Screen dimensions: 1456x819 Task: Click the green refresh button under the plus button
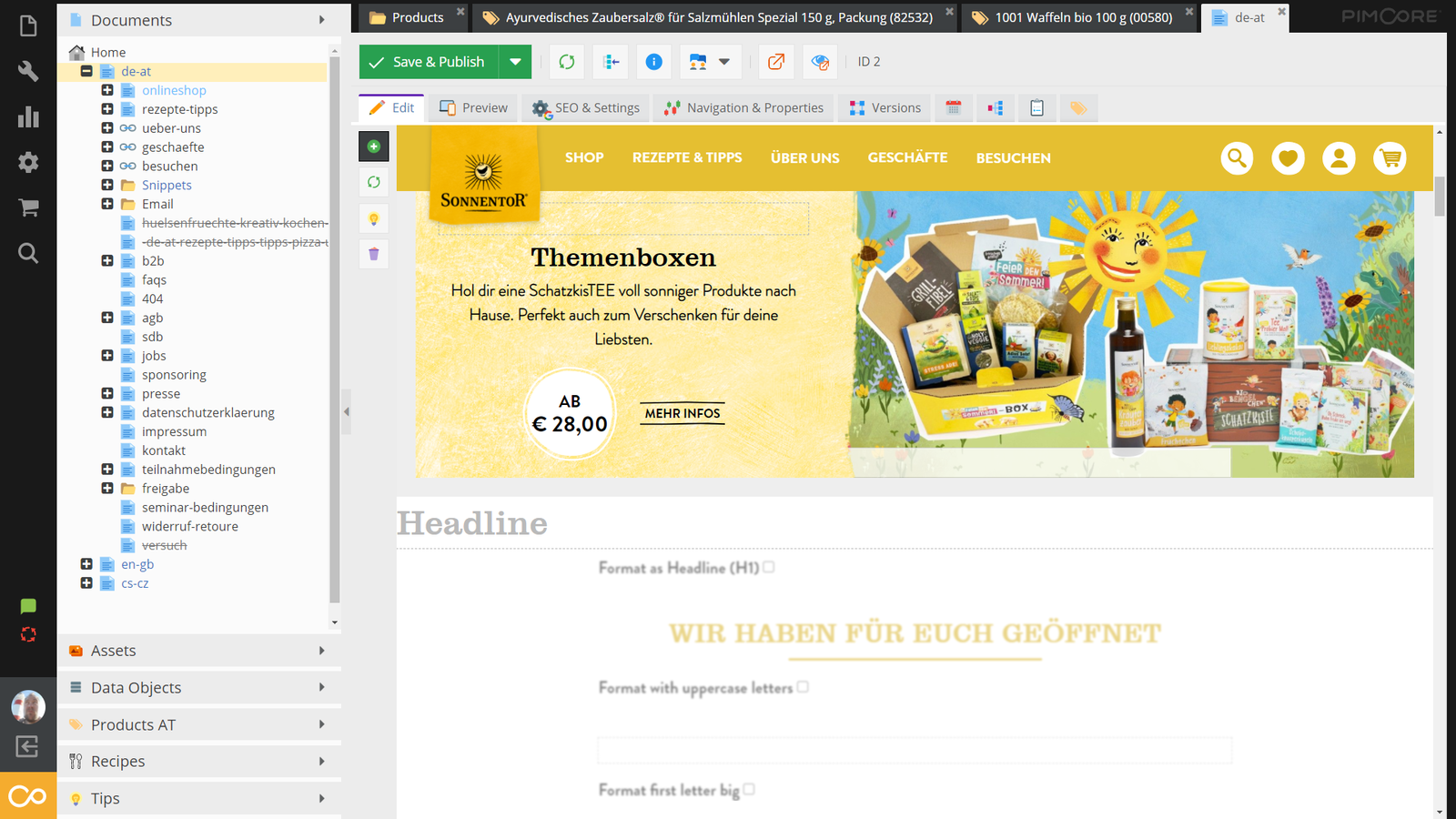point(374,182)
